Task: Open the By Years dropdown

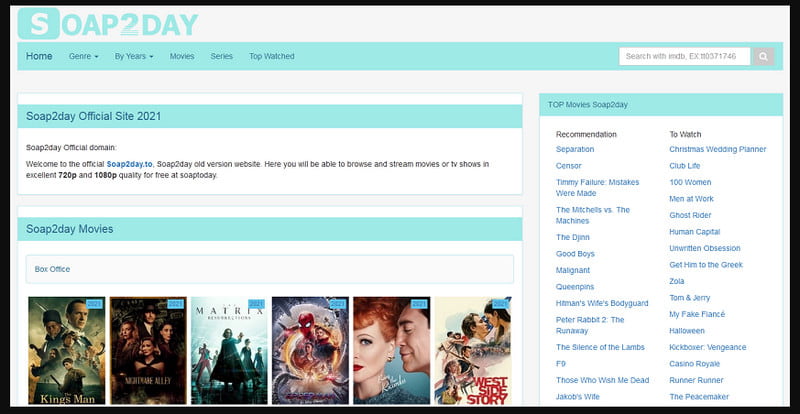Action: tap(134, 56)
